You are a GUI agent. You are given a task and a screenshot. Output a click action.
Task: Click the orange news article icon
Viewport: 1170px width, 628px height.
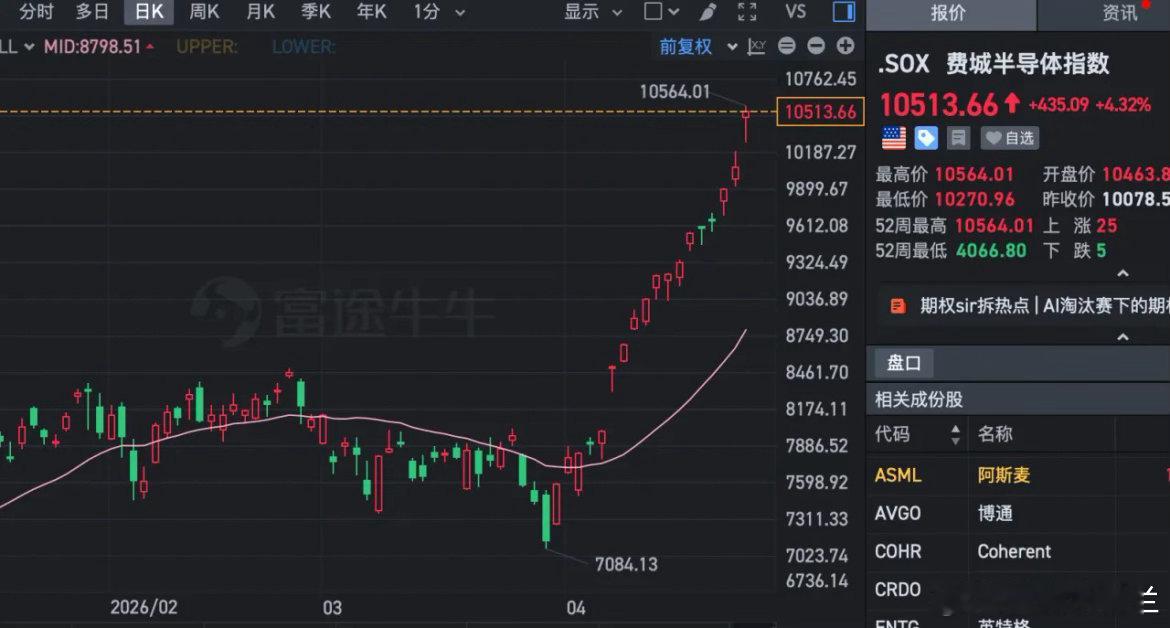coord(898,306)
